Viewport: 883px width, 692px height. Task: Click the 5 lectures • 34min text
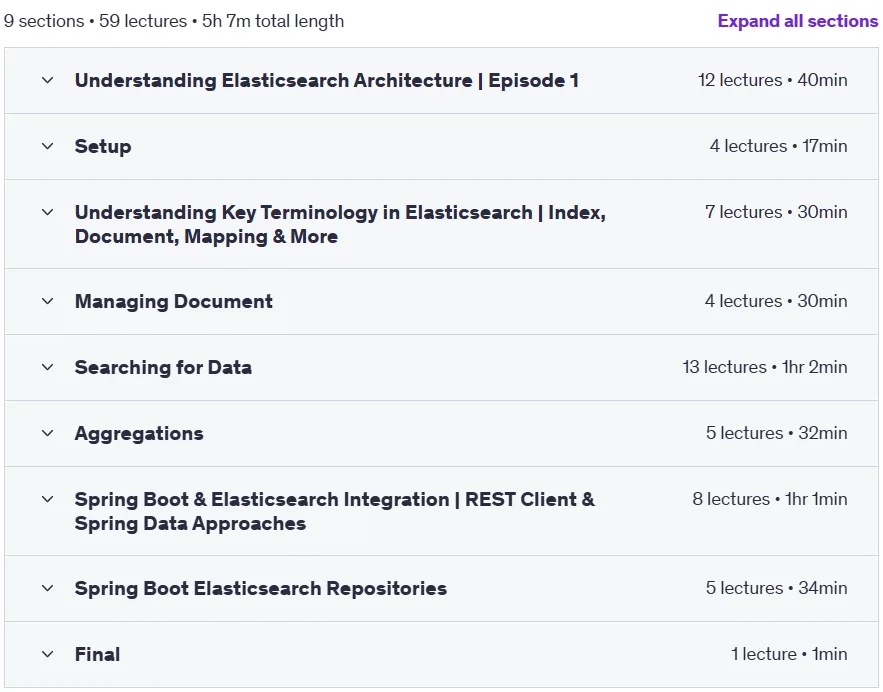pyautogui.click(x=777, y=588)
